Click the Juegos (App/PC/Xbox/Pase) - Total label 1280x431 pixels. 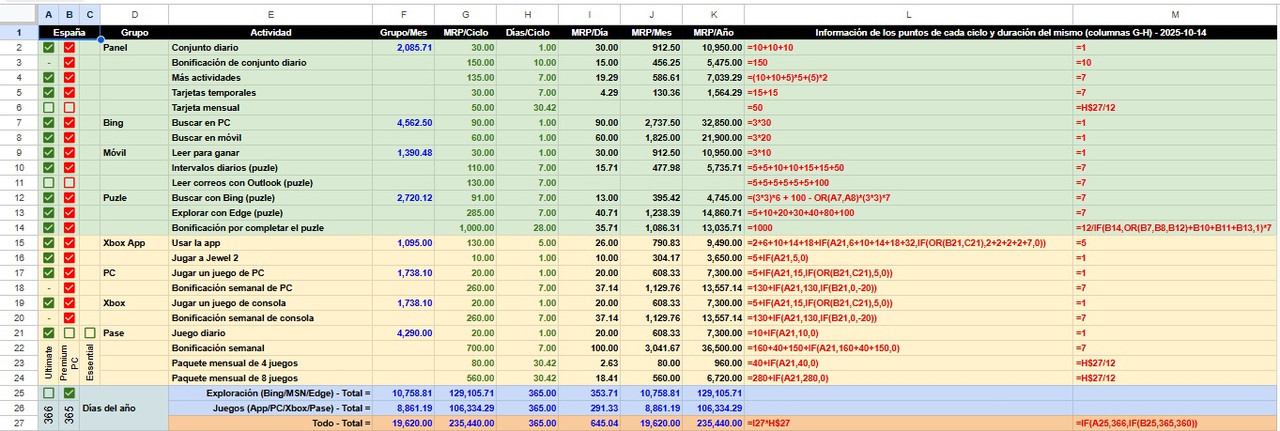tap(270, 408)
